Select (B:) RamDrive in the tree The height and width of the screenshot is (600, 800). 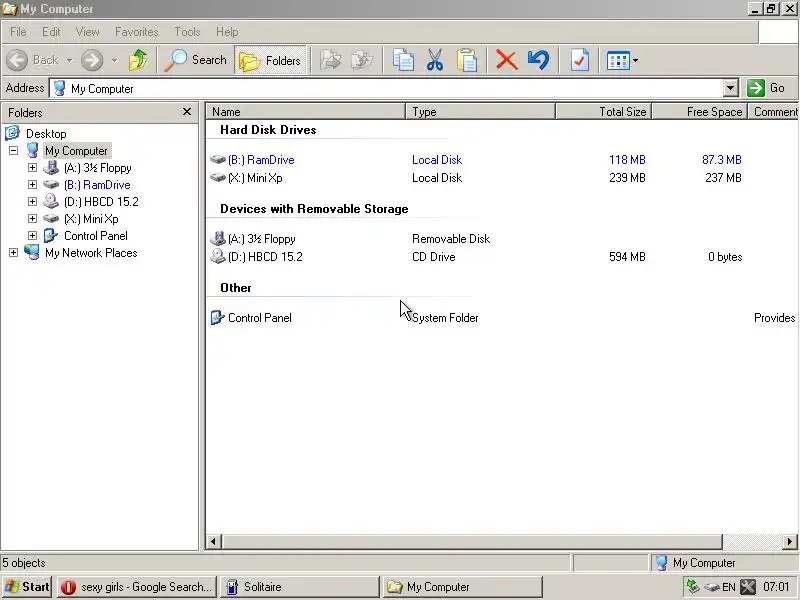[97, 185]
